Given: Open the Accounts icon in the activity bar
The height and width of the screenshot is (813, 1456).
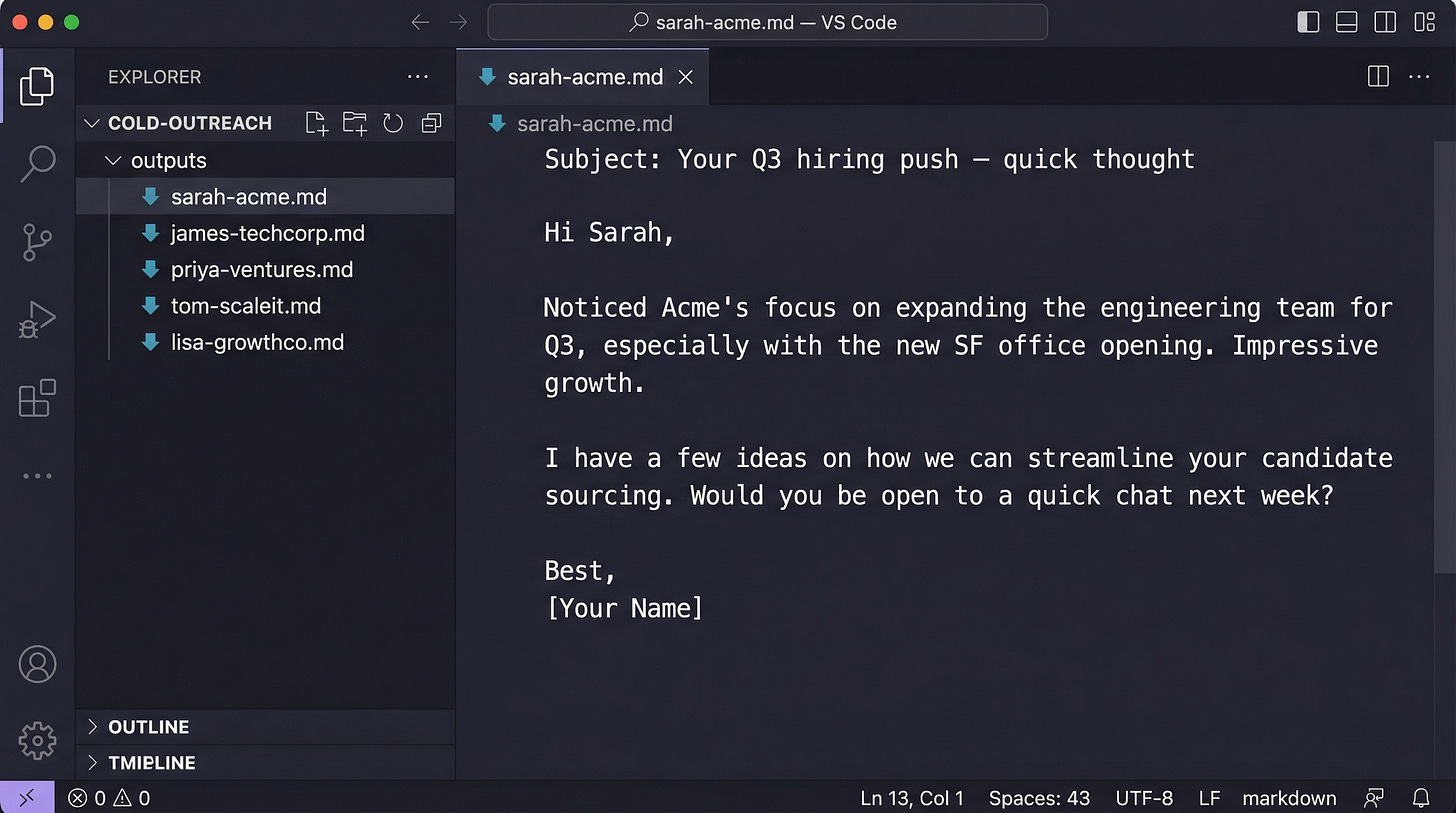Looking at the screenshot, I should (37, 663).
